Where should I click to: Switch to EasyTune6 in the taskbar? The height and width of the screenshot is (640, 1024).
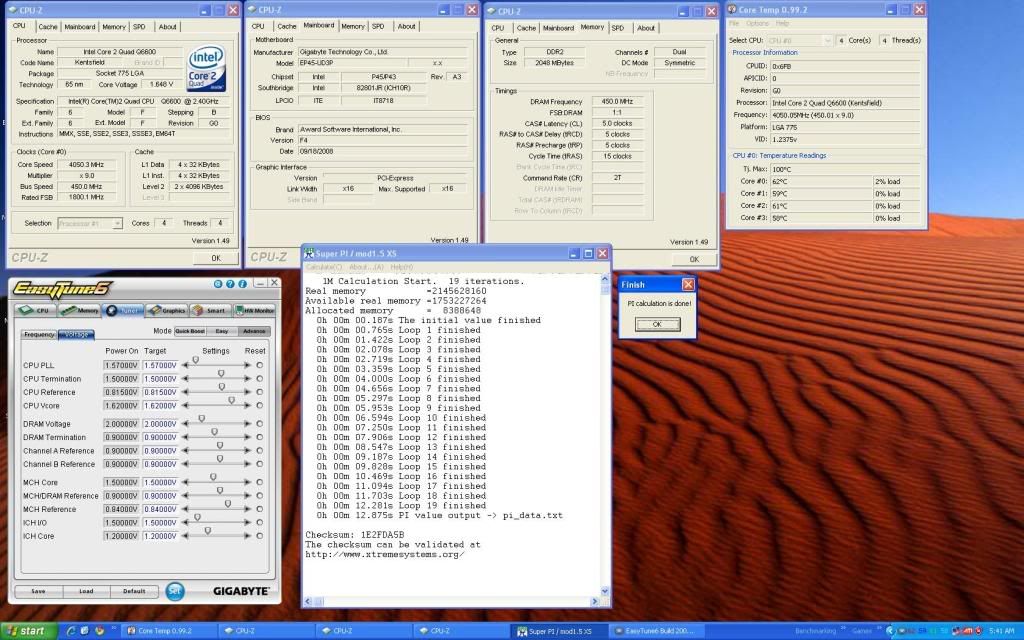tap(658, 631)
